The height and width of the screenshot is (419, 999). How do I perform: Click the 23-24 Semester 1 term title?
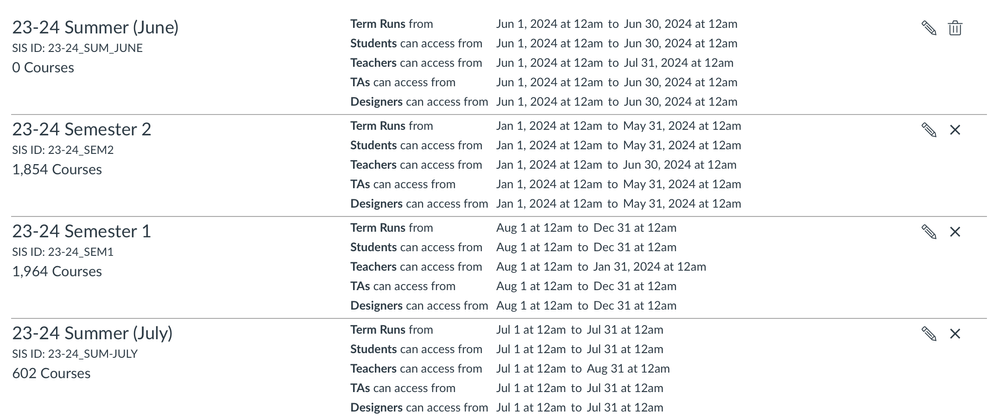[82, 231]
